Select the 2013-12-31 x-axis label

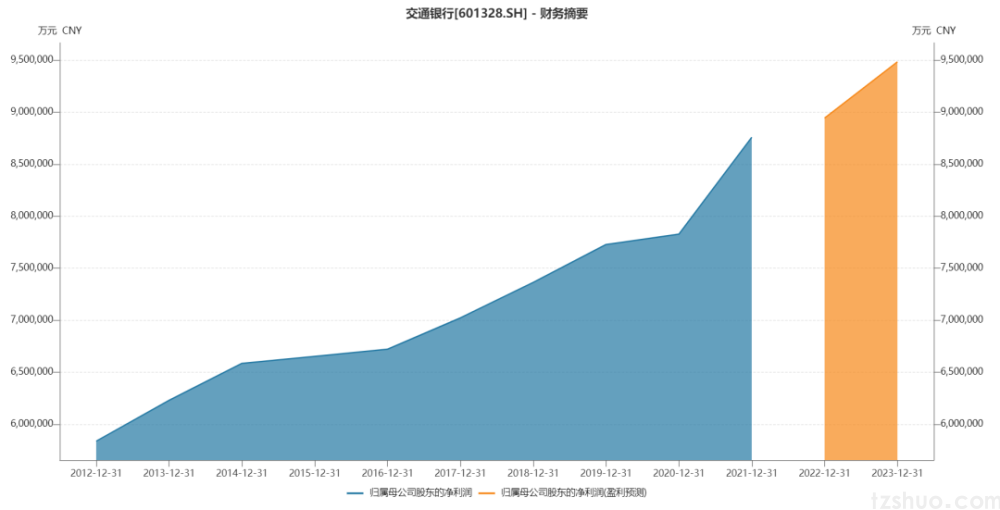tap(168, 473)
